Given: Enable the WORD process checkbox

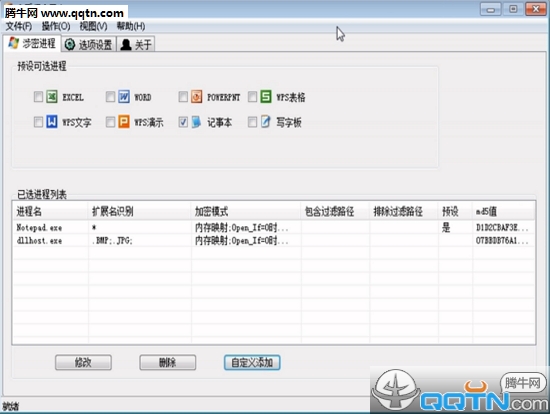Looking at the screenshot, I should tap(110, 96).
